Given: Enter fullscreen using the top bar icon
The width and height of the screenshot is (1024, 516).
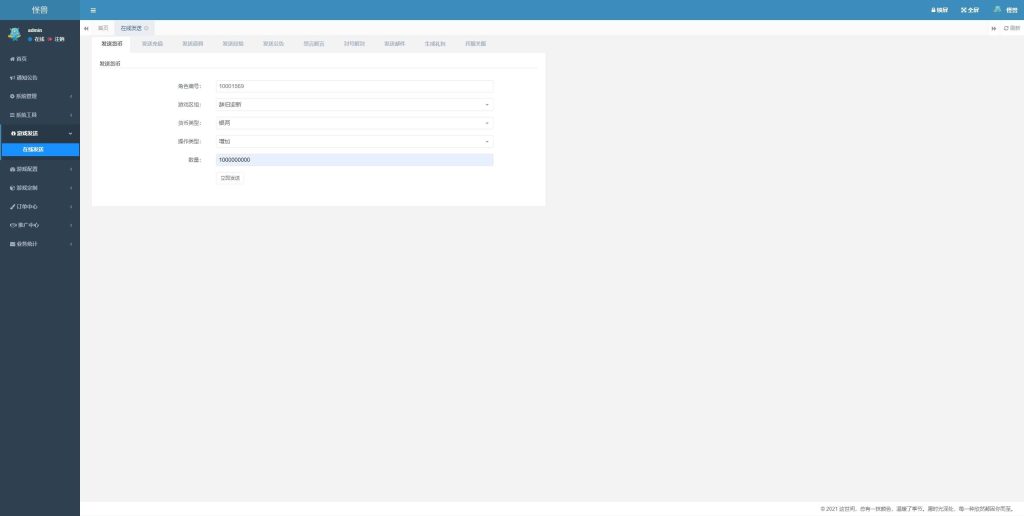Looking at the screenshot, I should [x=969, y=10].
